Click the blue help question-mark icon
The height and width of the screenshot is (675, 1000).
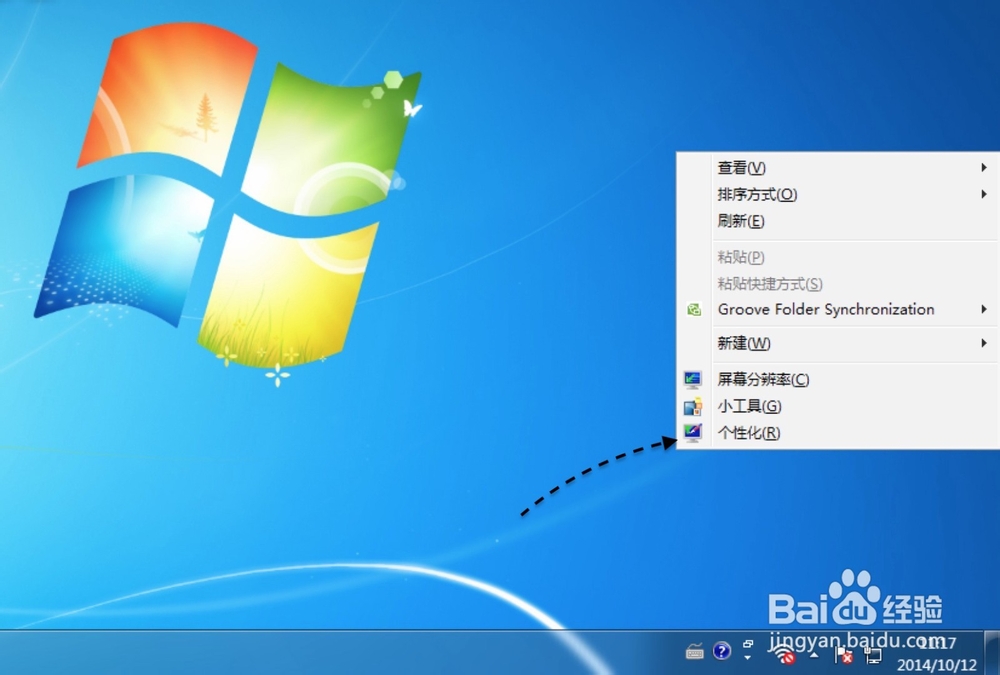[x=721, y=651]
